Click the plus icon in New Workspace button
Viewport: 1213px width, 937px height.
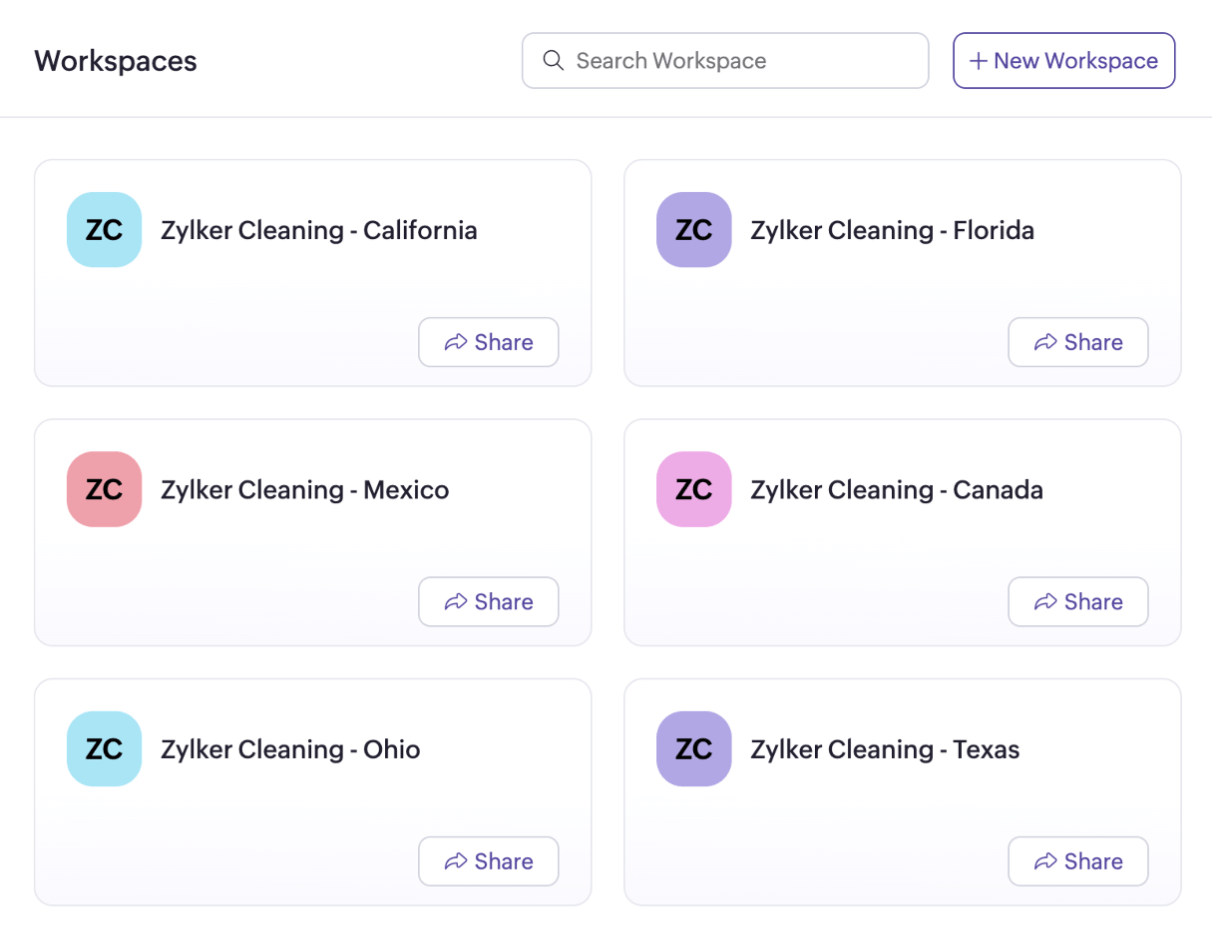977,61
